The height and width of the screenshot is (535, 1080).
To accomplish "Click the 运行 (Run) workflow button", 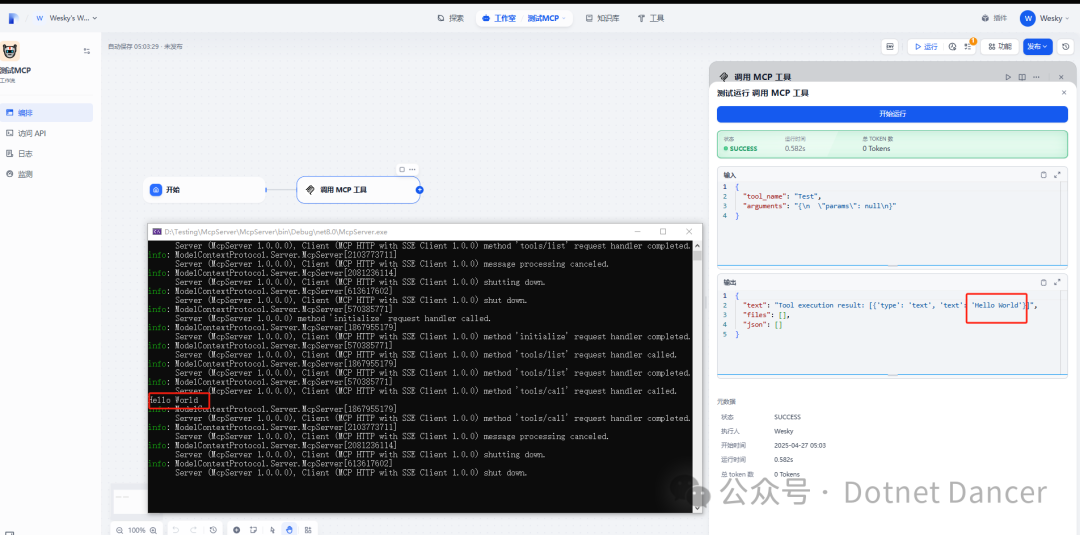I will click(926, 47).
